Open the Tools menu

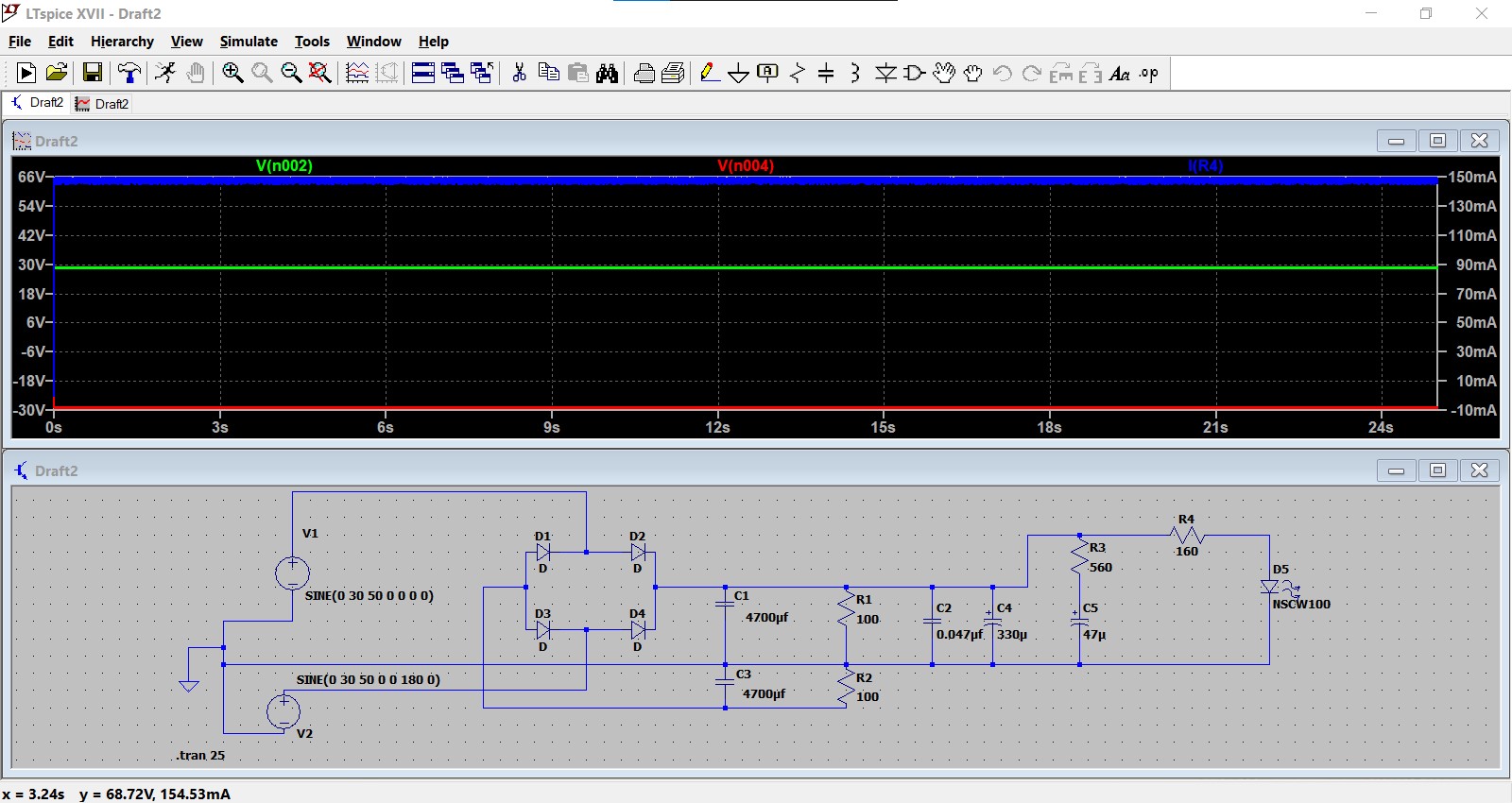[x=312, y=42]
